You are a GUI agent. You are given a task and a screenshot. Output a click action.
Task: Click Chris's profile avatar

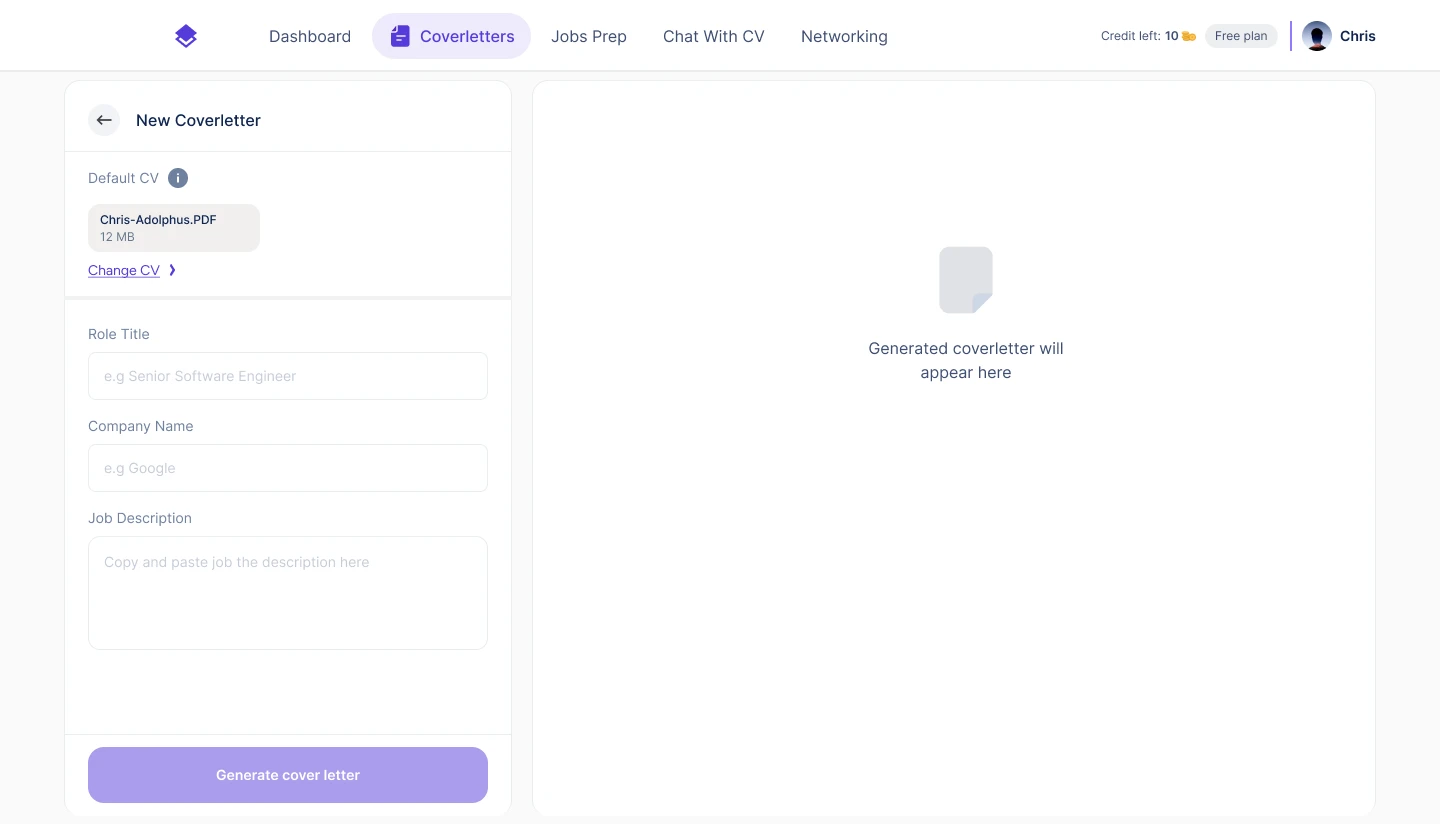1317,36
